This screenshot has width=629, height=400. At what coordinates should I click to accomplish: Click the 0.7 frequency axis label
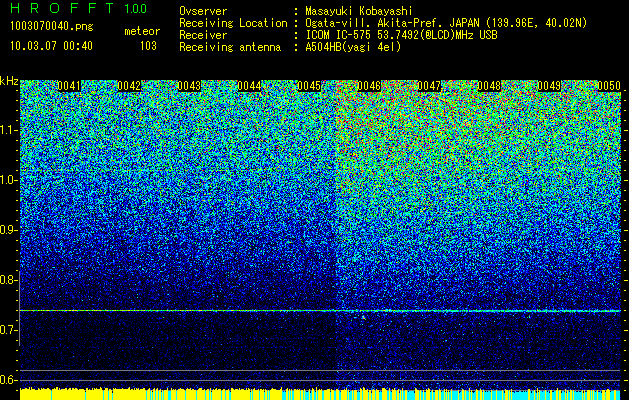9,330
